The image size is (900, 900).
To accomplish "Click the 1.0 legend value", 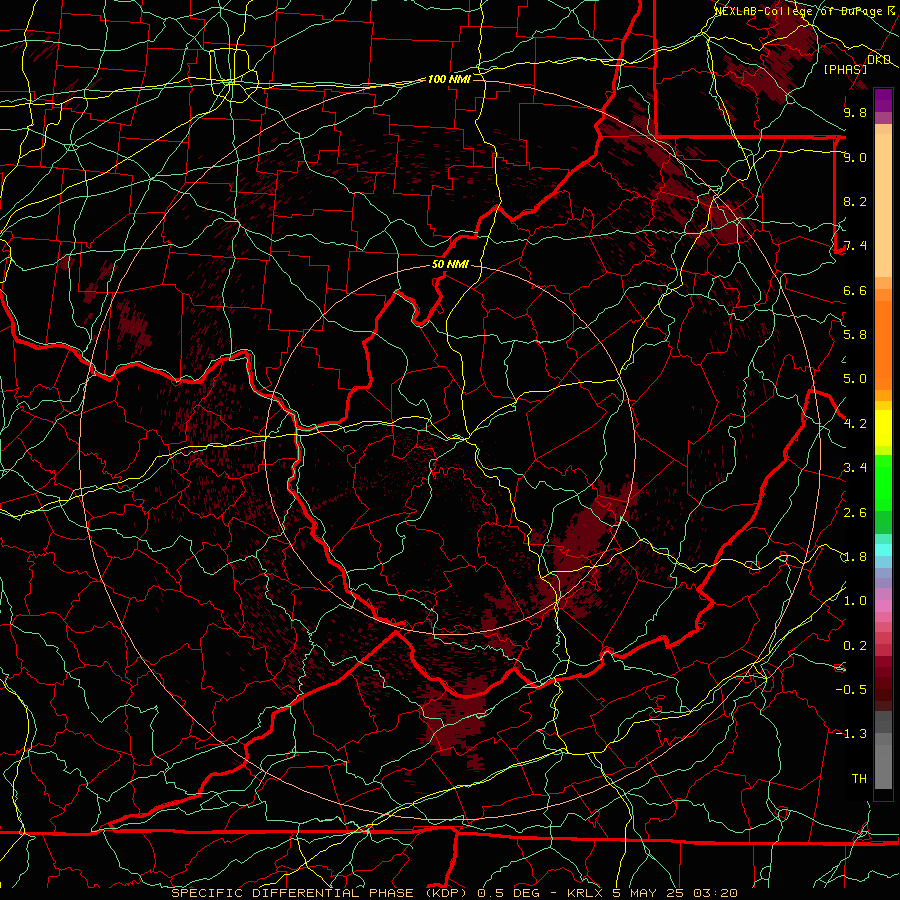I will tap(855, 601).
